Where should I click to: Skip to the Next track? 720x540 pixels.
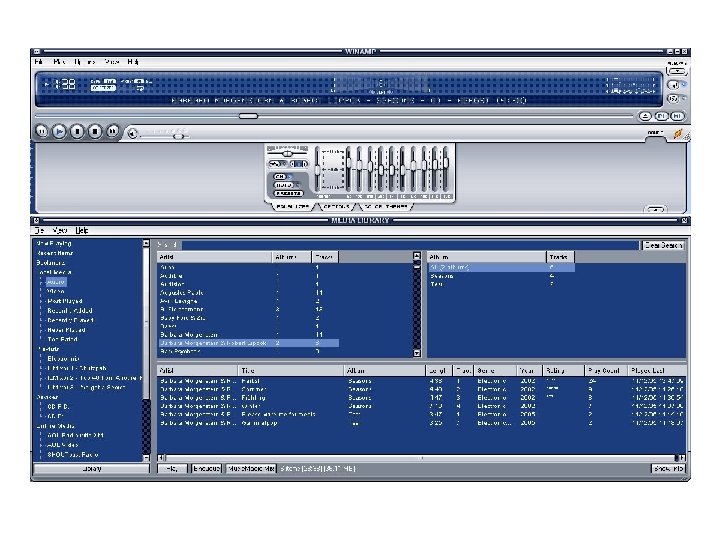[112, 132]
